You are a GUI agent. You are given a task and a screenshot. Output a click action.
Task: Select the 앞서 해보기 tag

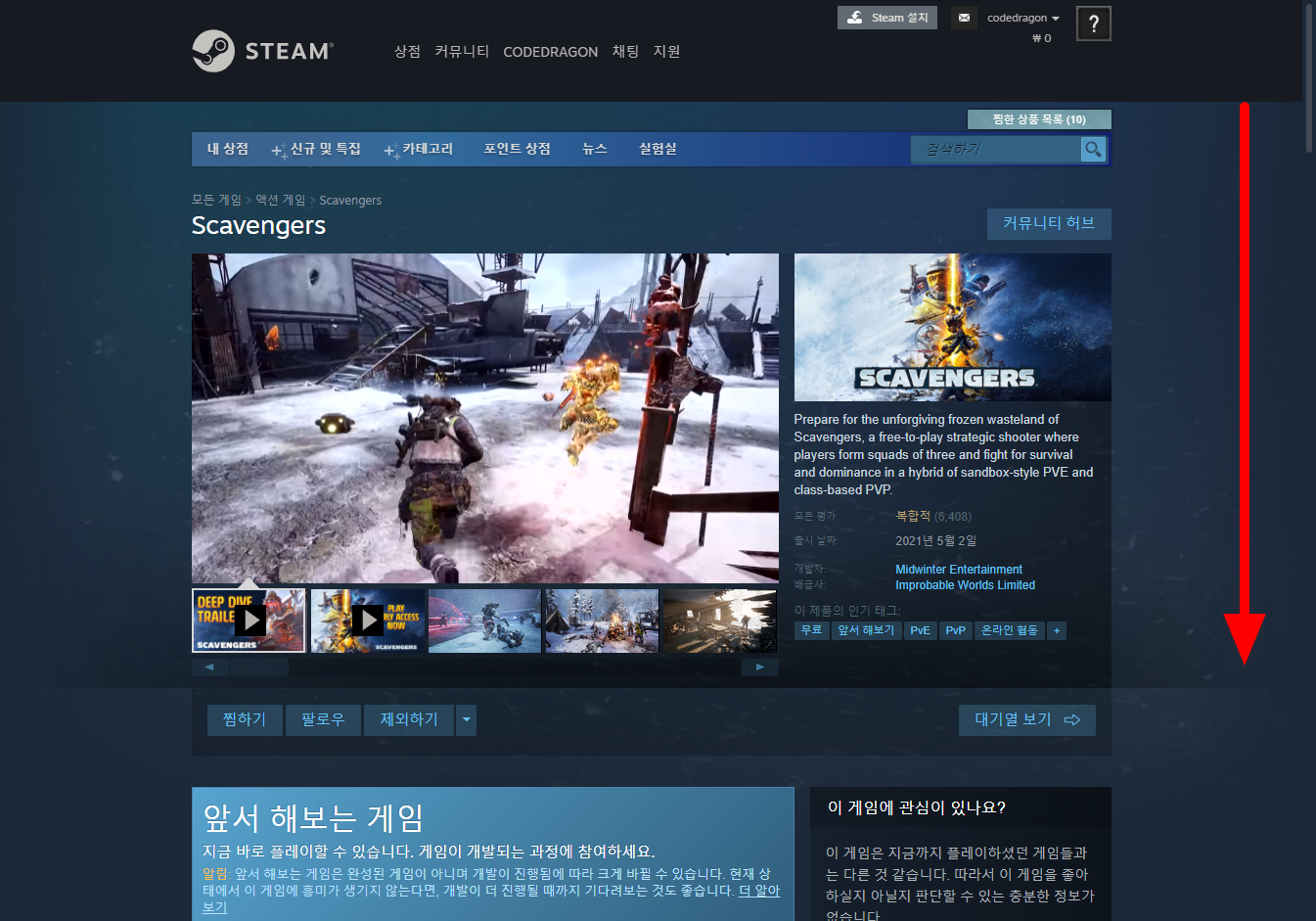click(x=866, y=631)
